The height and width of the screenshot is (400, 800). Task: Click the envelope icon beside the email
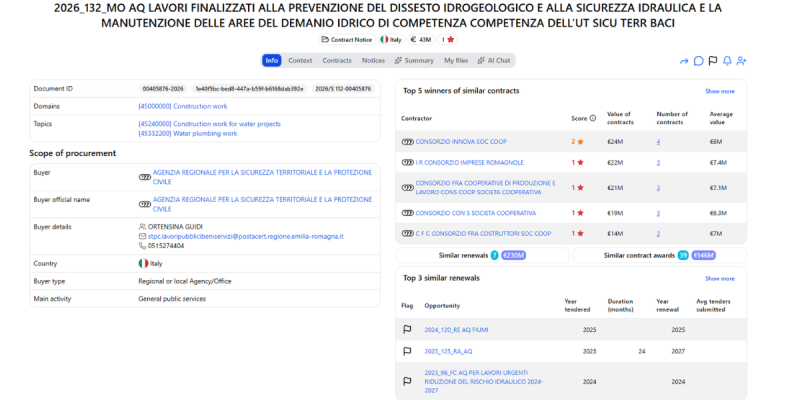coord(142,236)
